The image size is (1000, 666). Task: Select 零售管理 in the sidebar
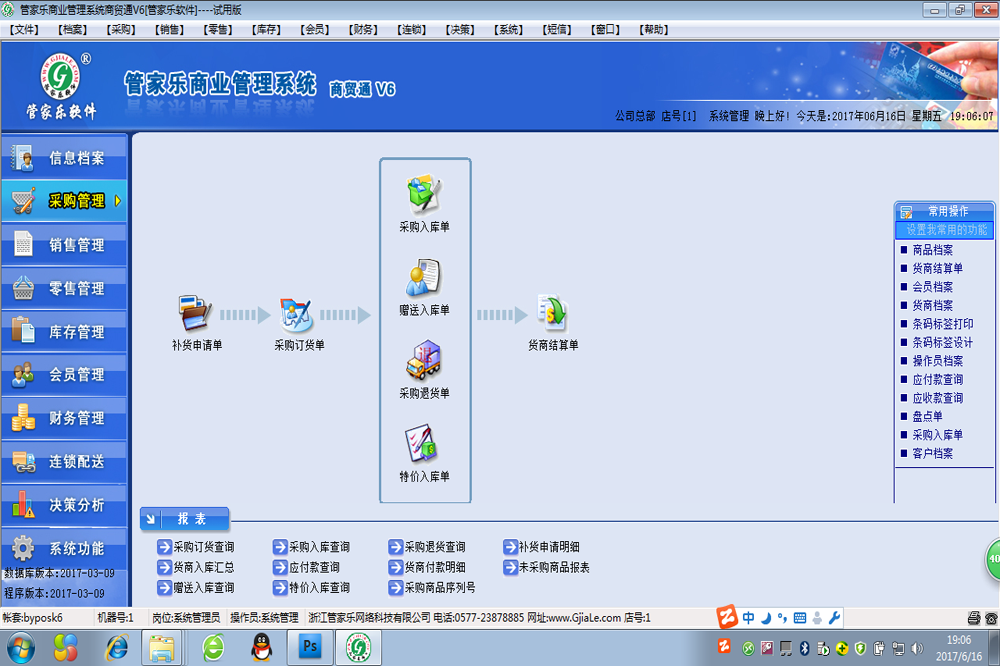point(64,288)
